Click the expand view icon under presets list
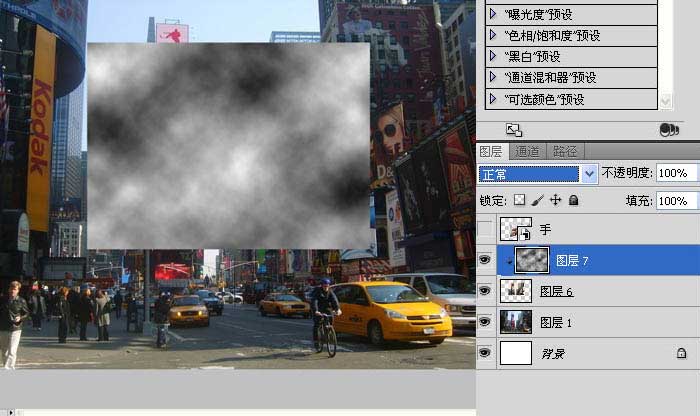Screen dimensions: 700x416 coord(514,130)
